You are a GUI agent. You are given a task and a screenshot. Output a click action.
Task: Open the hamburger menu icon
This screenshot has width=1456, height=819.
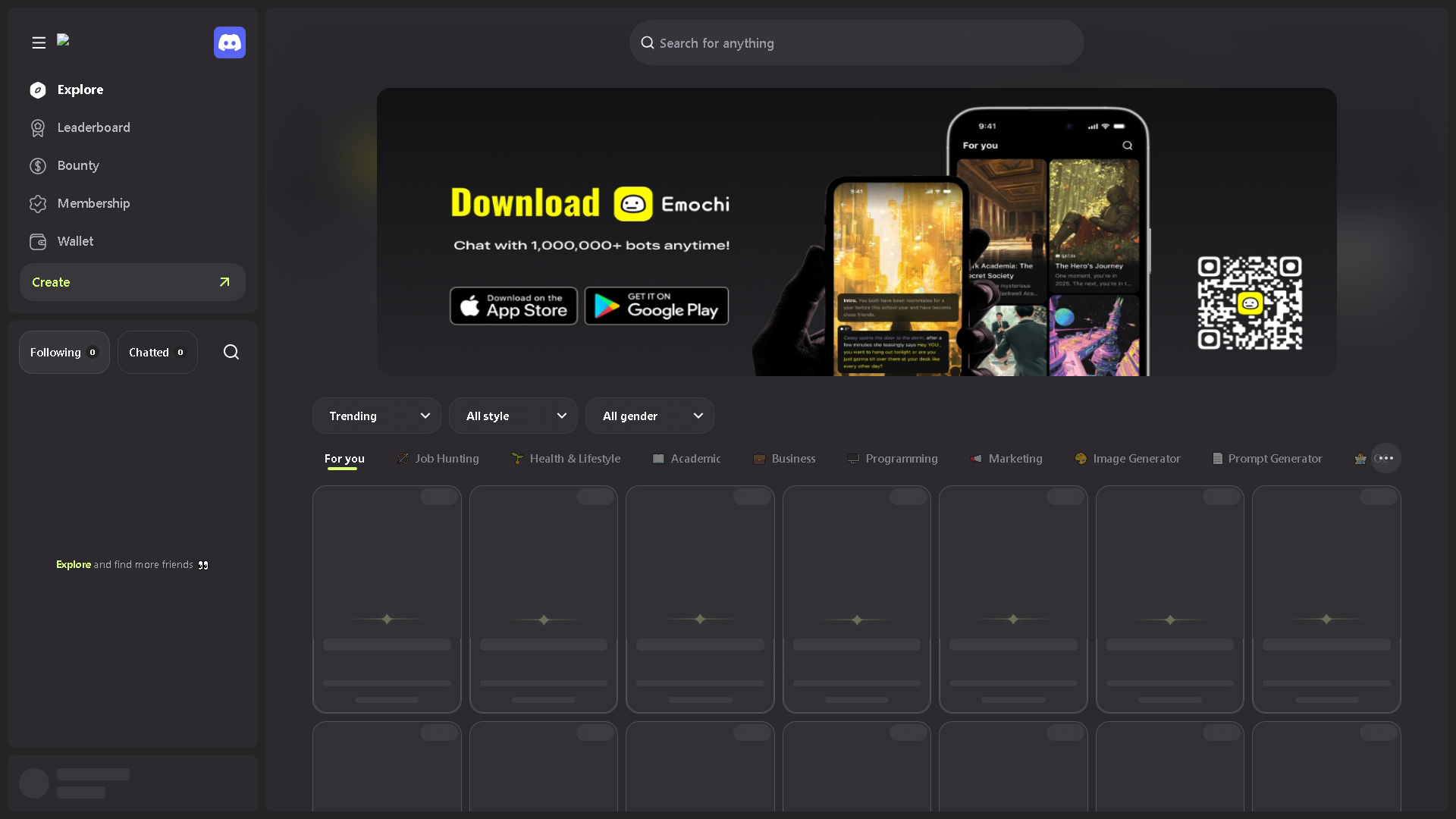point(38,43)
